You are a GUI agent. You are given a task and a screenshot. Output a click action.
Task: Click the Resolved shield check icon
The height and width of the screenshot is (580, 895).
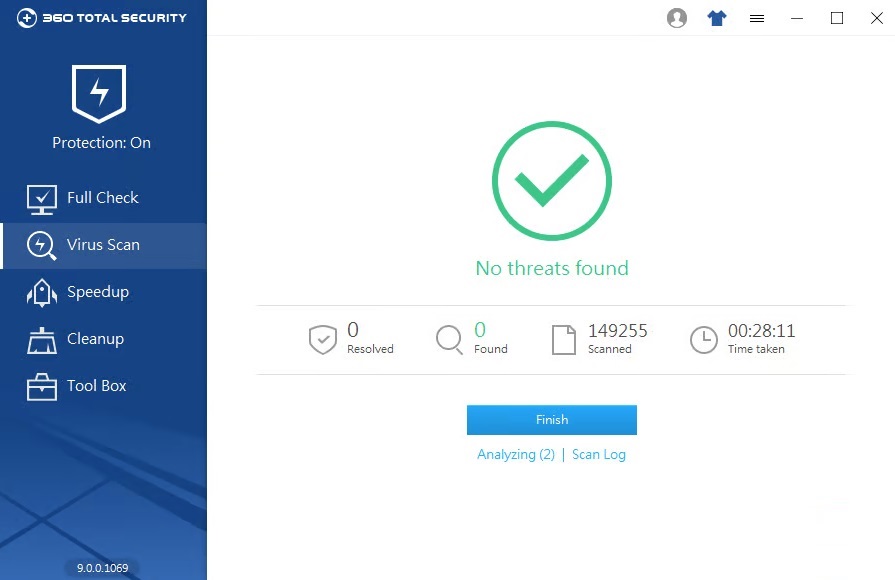click(x=322, y=340)
